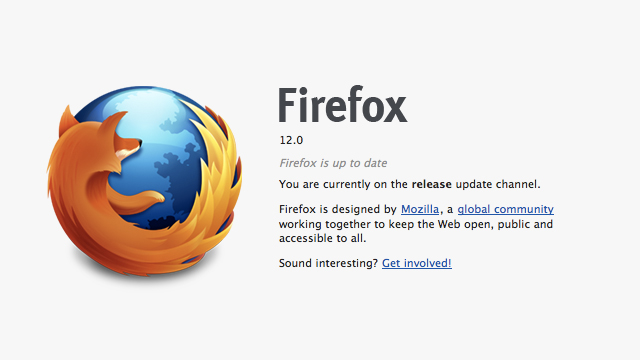Click the bold "release" channel word
Screen dimensions: 640x360
431,184
